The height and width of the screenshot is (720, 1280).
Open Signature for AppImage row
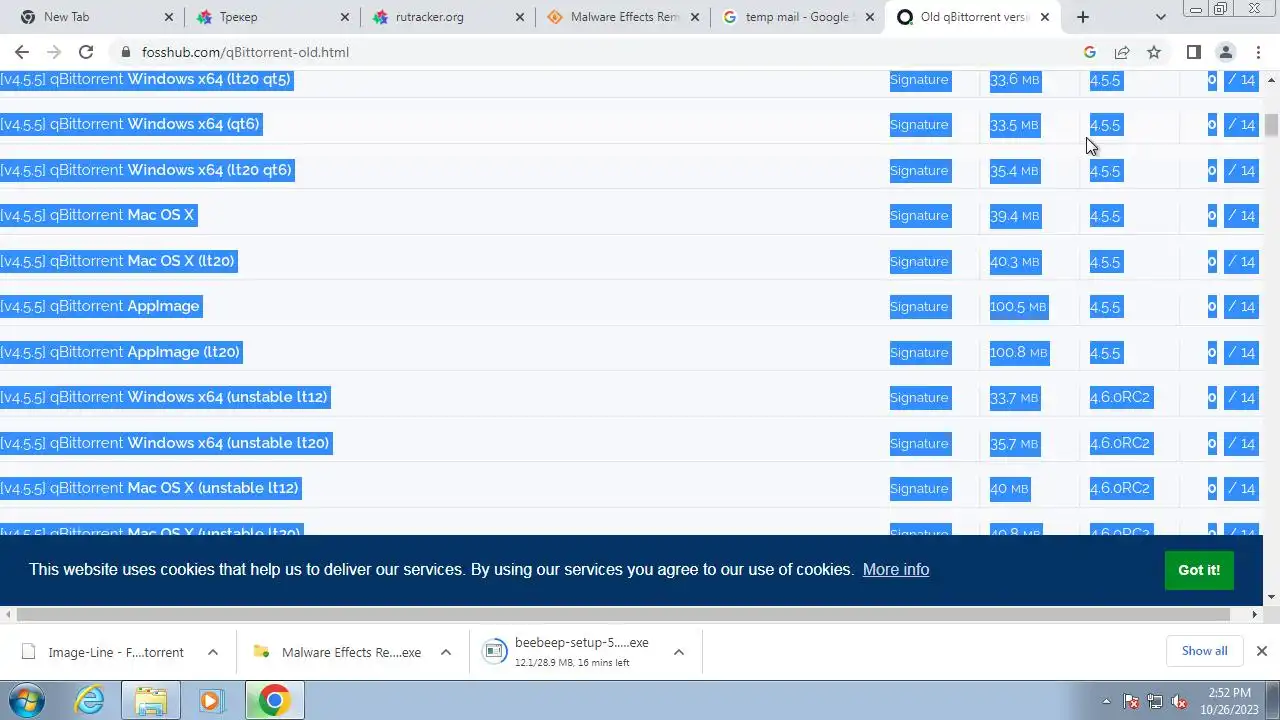[x=919, y=307]
